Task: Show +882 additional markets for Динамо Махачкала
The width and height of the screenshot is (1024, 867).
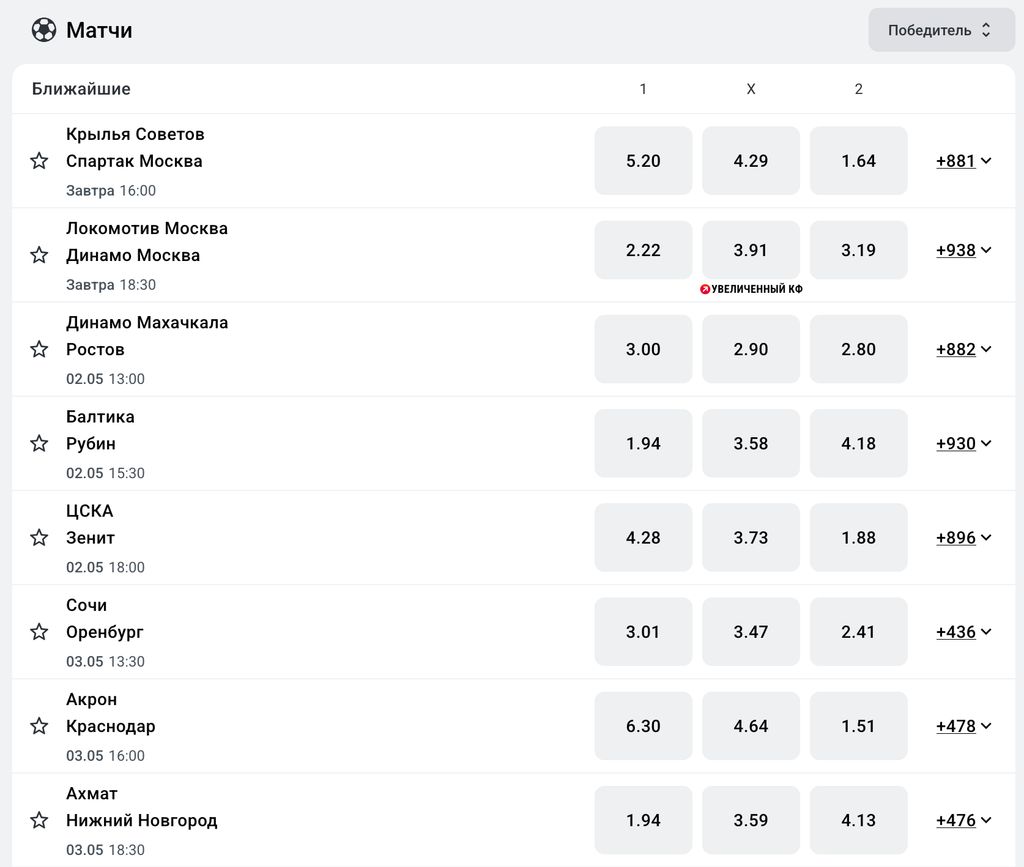Action: tap(964, 349)
